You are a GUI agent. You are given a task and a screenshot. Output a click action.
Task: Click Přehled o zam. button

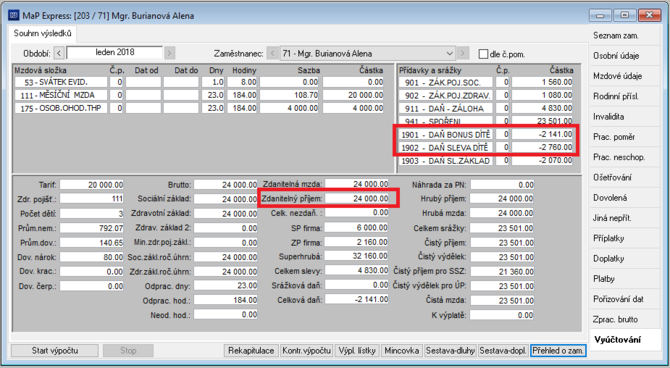(558, 351)
